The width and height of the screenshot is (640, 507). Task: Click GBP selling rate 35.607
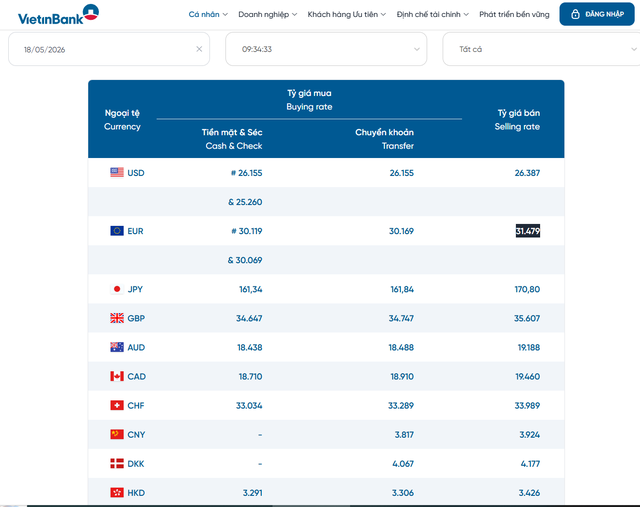[527, 318]
